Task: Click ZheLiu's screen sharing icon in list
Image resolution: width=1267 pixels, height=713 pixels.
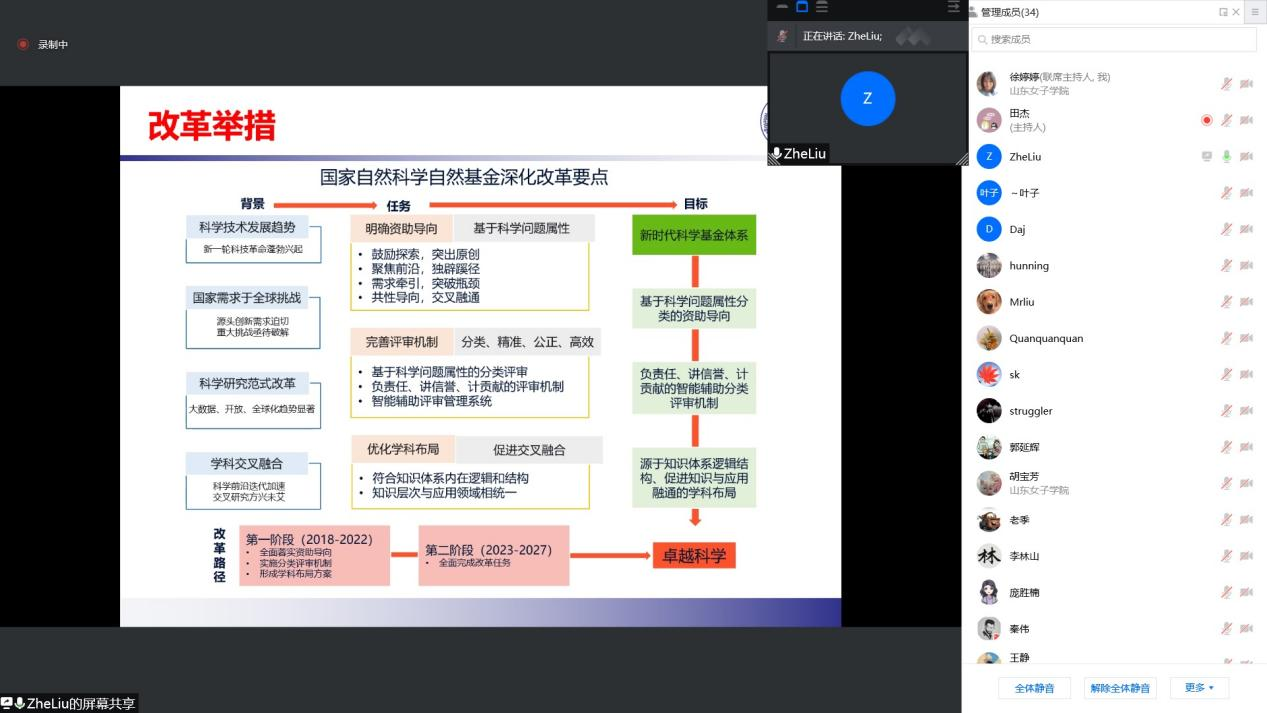Action: click(1207, 157)
